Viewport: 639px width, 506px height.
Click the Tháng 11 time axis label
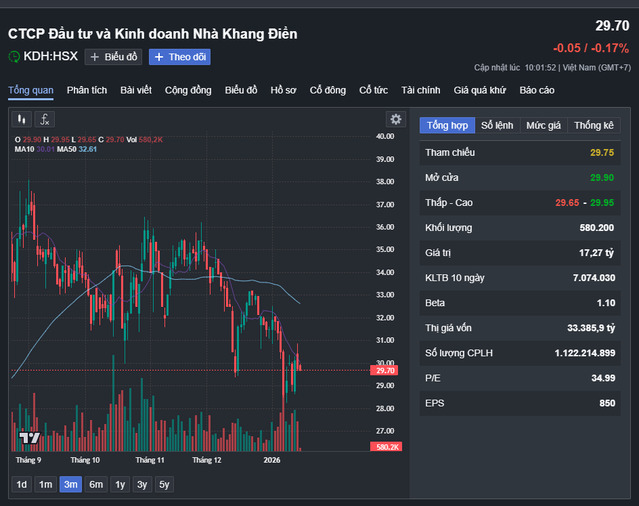coord(150,460)
